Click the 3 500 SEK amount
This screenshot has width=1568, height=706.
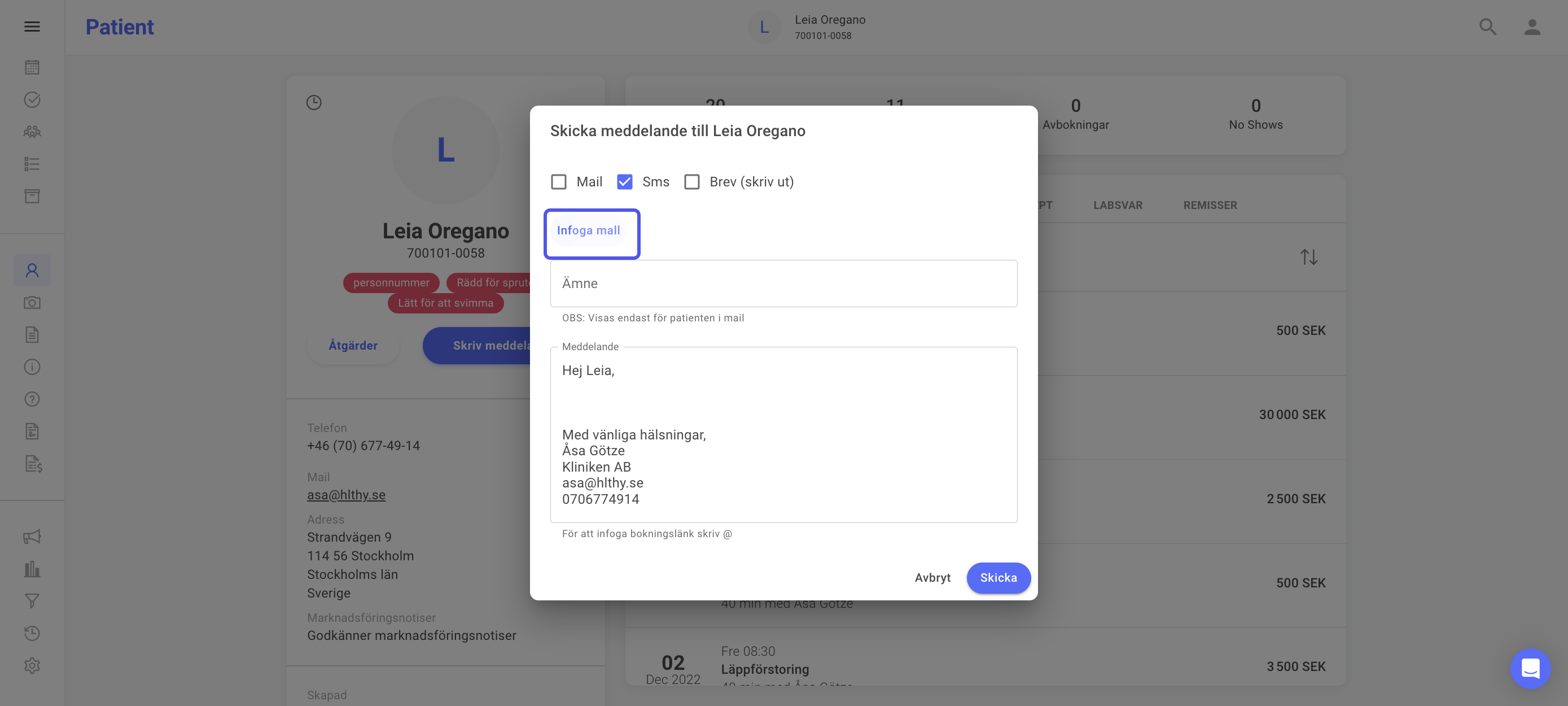tap(1296, 667)
